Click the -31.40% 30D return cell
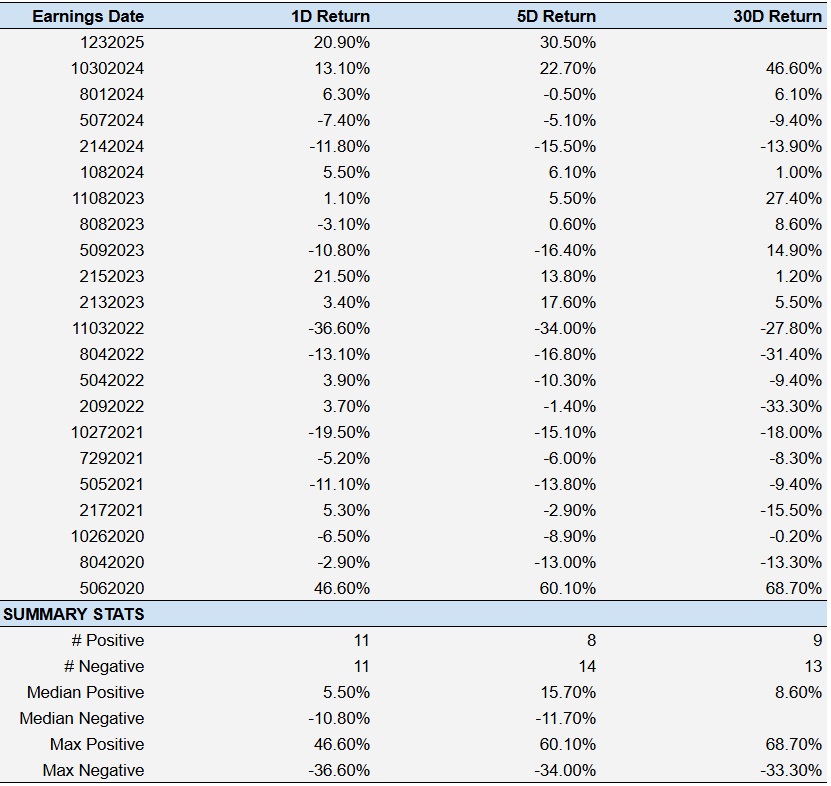 click(x=791, y=354)
